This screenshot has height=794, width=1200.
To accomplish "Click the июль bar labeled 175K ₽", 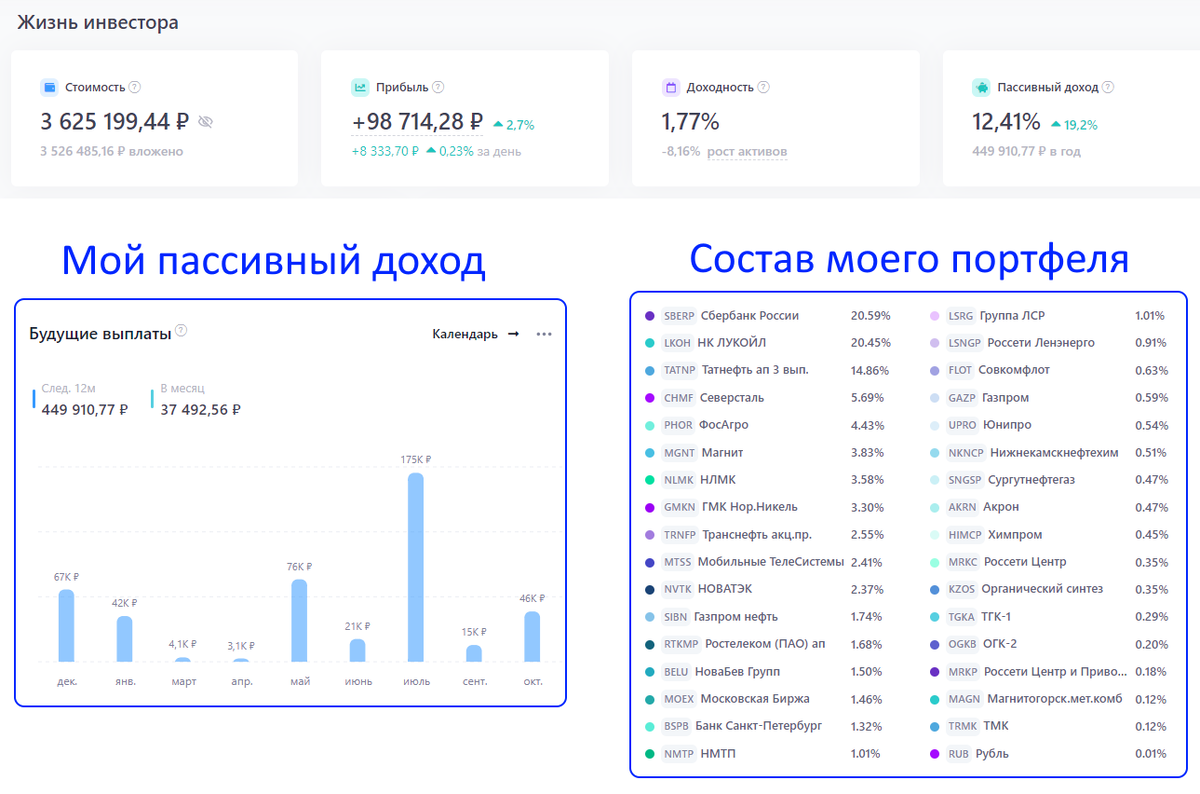I will [x=415, y=567].
